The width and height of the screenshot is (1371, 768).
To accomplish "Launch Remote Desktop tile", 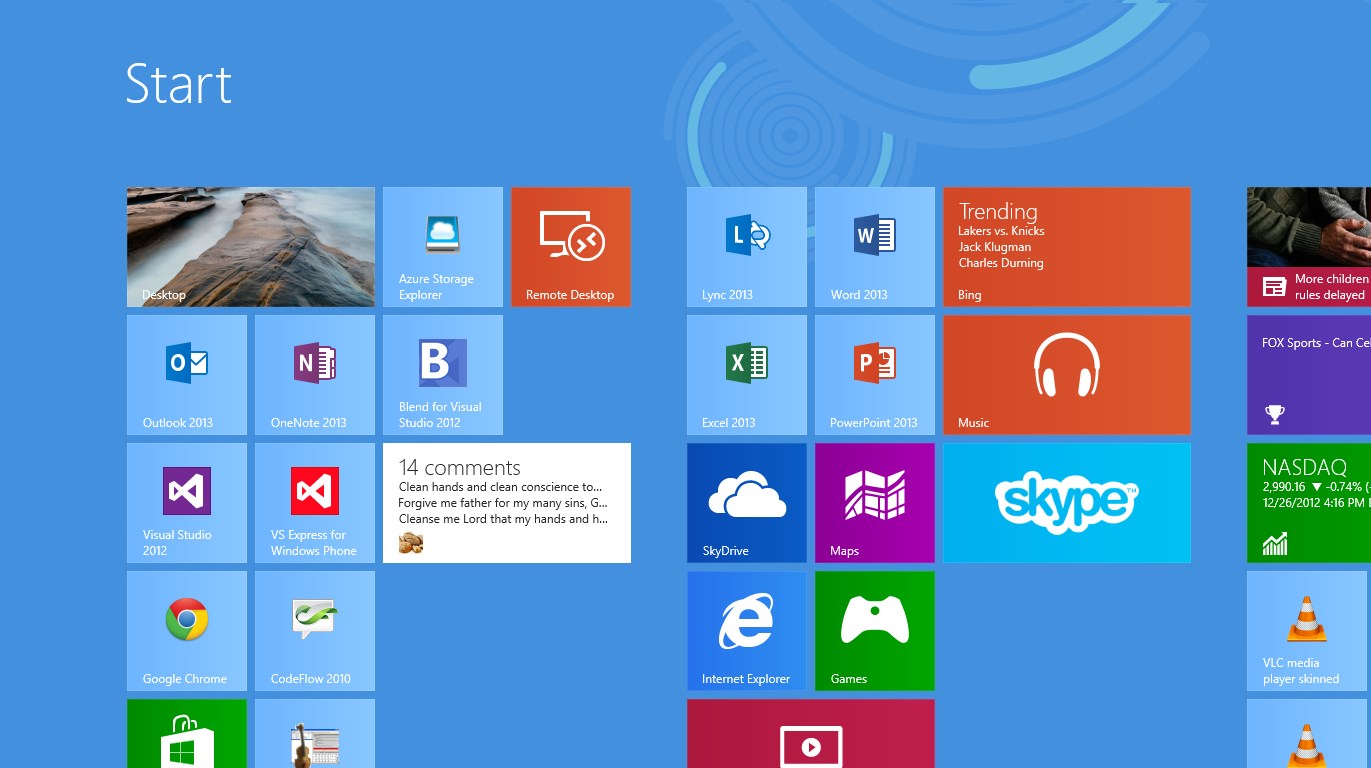I will (x=571, y=247).
